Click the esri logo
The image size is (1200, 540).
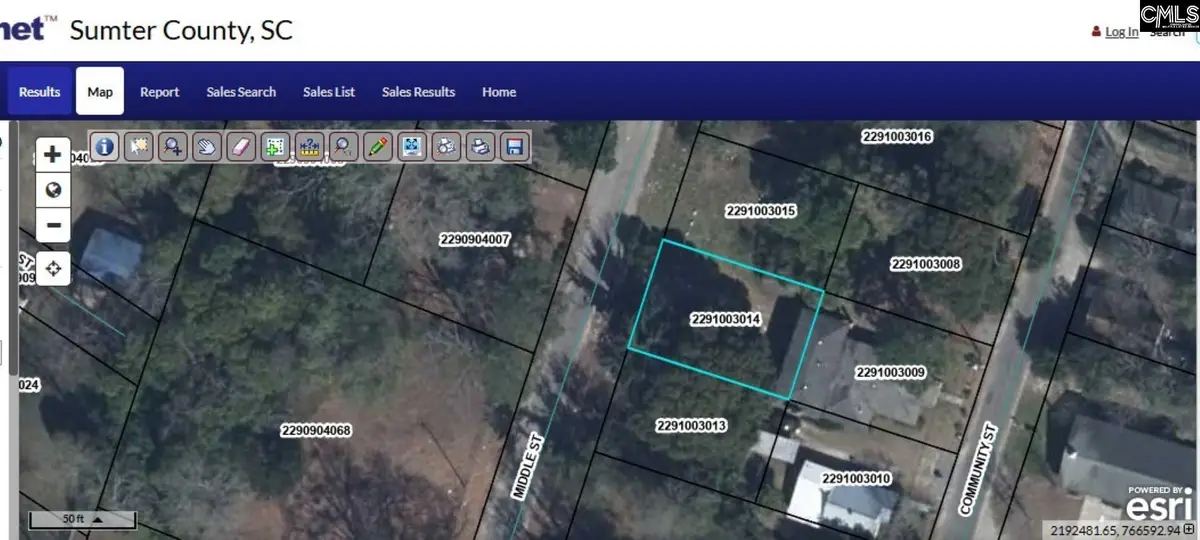point(1159,504)
